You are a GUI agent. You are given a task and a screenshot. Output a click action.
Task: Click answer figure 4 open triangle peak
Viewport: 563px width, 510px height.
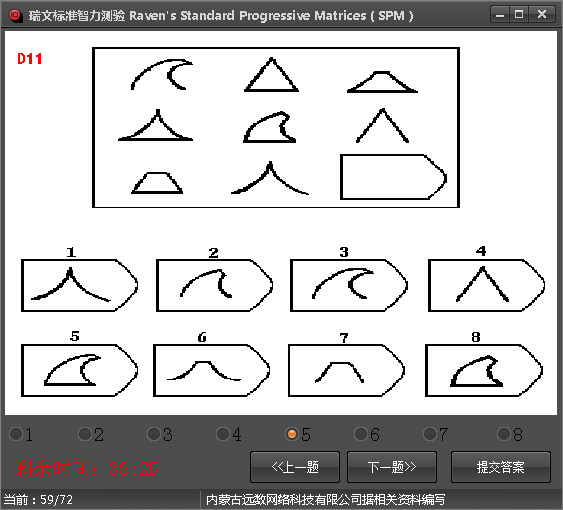pos(487,285)
